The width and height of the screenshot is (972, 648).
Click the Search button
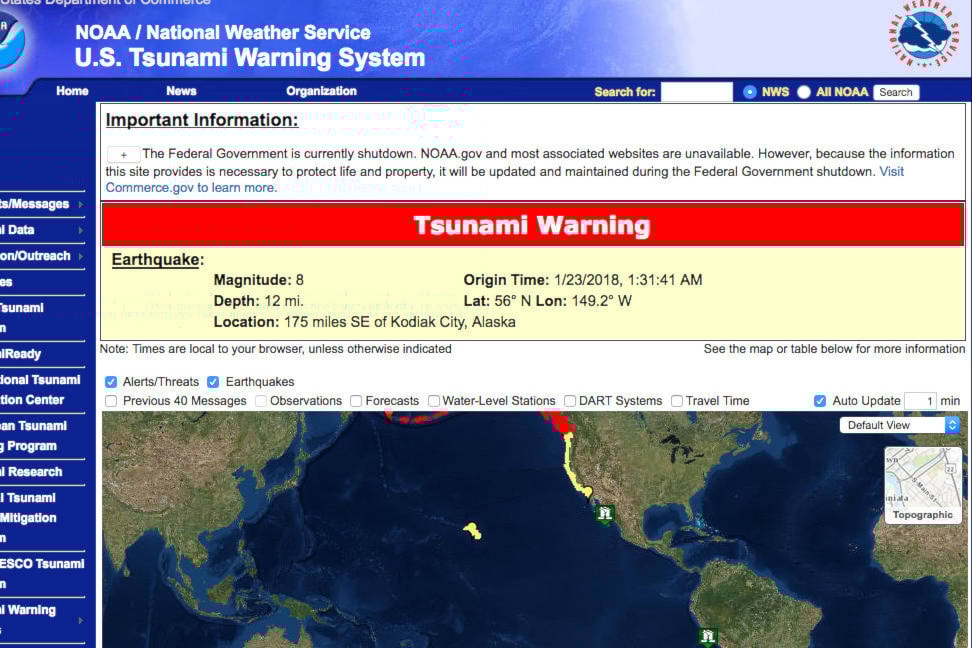tap(894, 91)
